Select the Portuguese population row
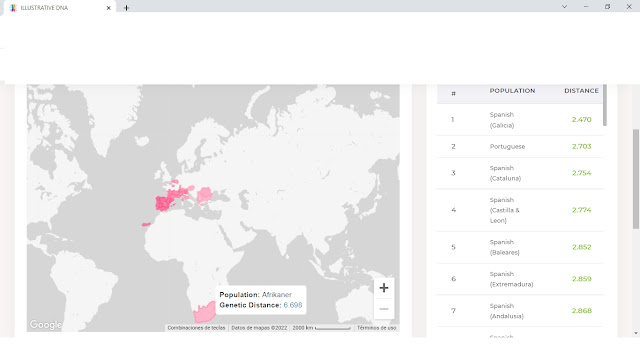The width and height of the screenshot is (640, 360). tap(520, 147)
